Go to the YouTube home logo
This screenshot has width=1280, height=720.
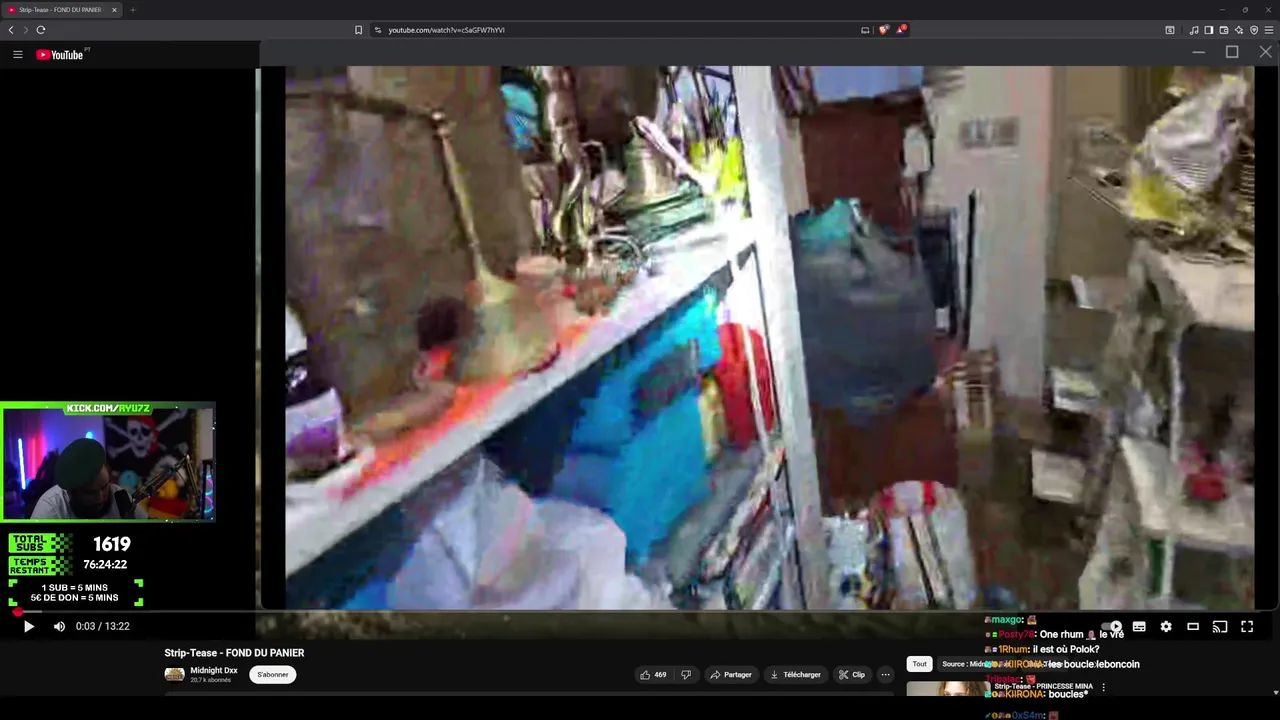pos(60,55)
